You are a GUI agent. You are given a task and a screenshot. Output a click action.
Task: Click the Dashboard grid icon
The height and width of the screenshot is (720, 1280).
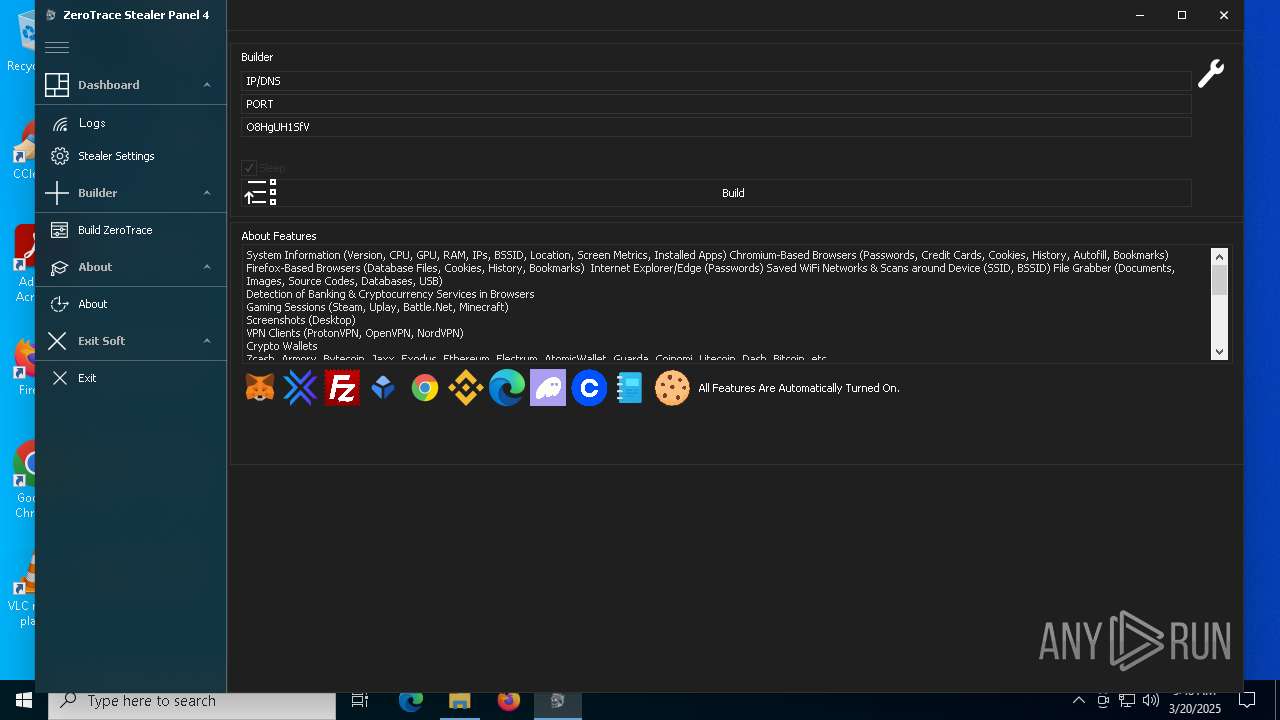[57, 85]
